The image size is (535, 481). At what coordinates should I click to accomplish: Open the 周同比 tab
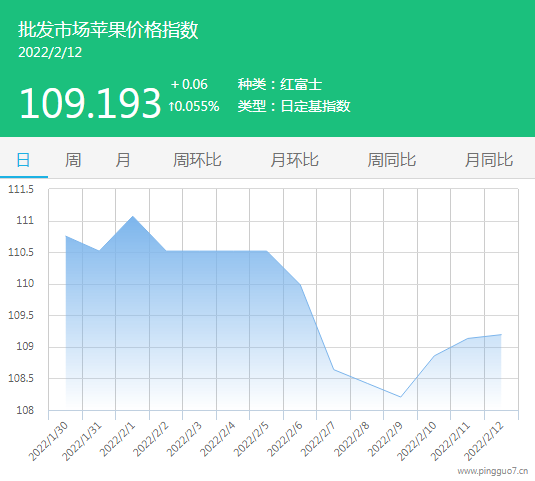pos(392,160)
